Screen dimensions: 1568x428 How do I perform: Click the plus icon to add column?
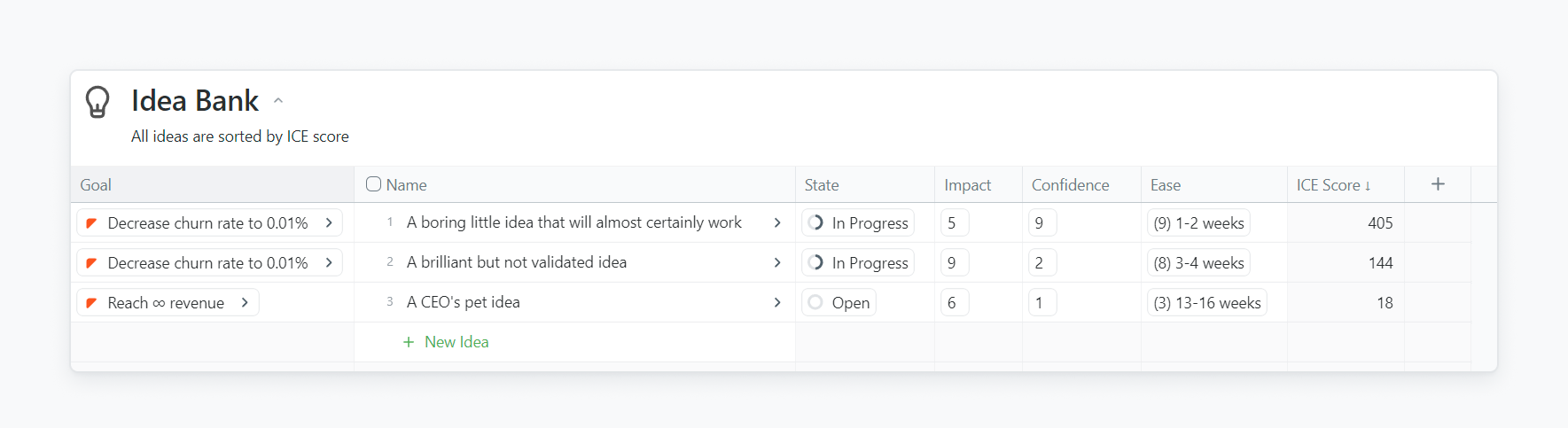1438,184
